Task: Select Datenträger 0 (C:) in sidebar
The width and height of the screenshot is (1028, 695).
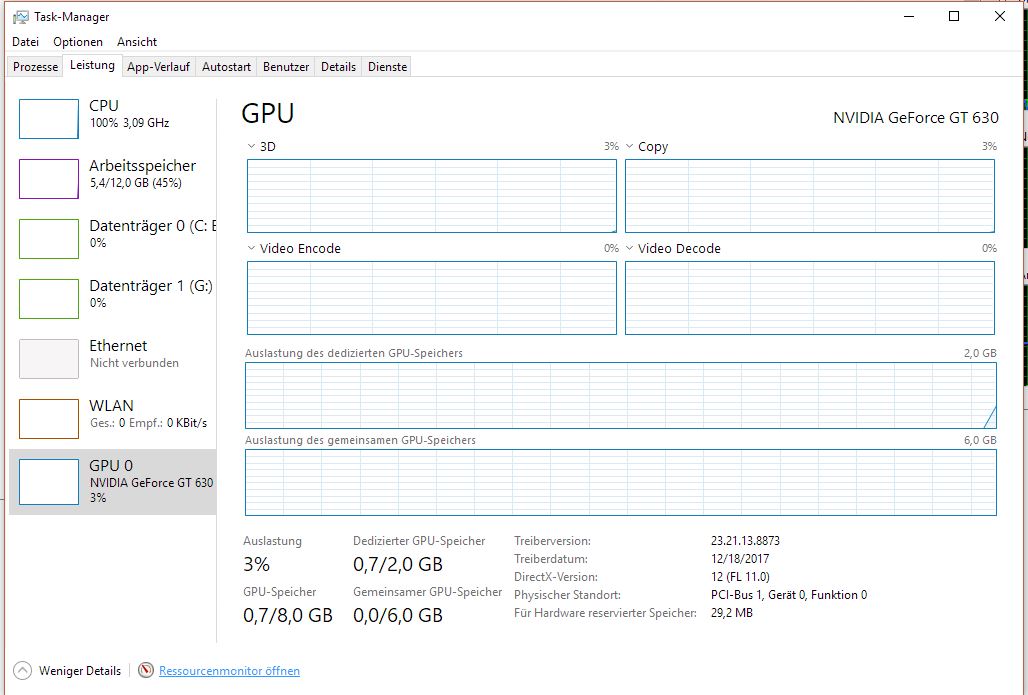Action: pyautogui.click(x=113, y=238)
